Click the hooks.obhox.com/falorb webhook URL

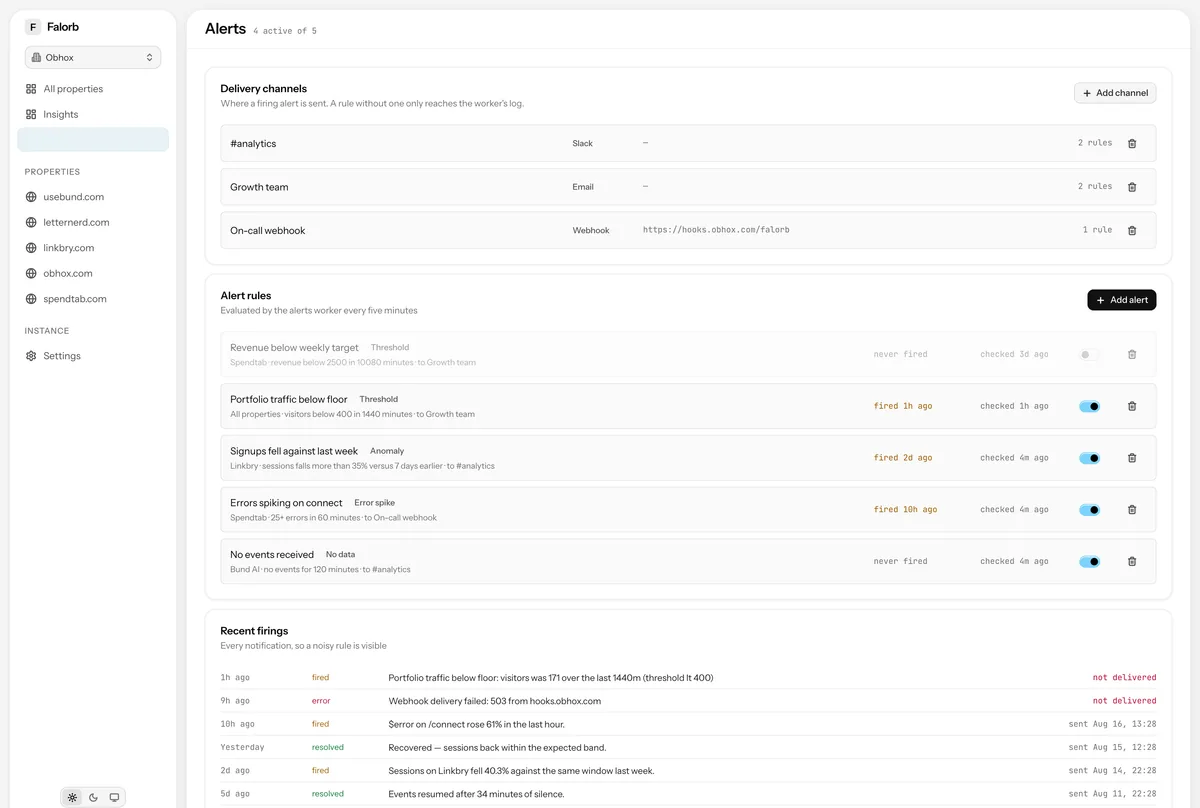coord(716,230)
